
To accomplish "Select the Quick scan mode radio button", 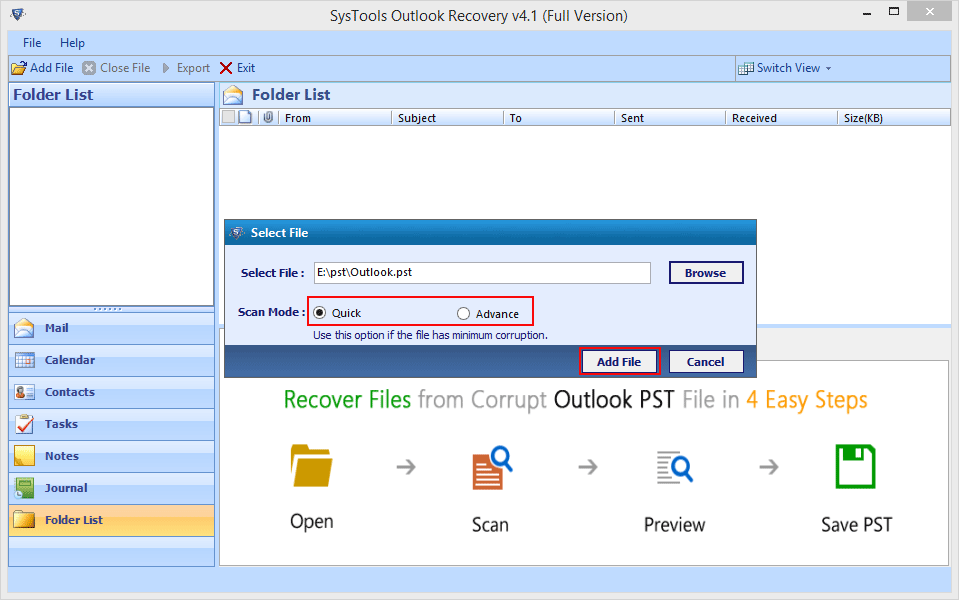I will [319, 313].
